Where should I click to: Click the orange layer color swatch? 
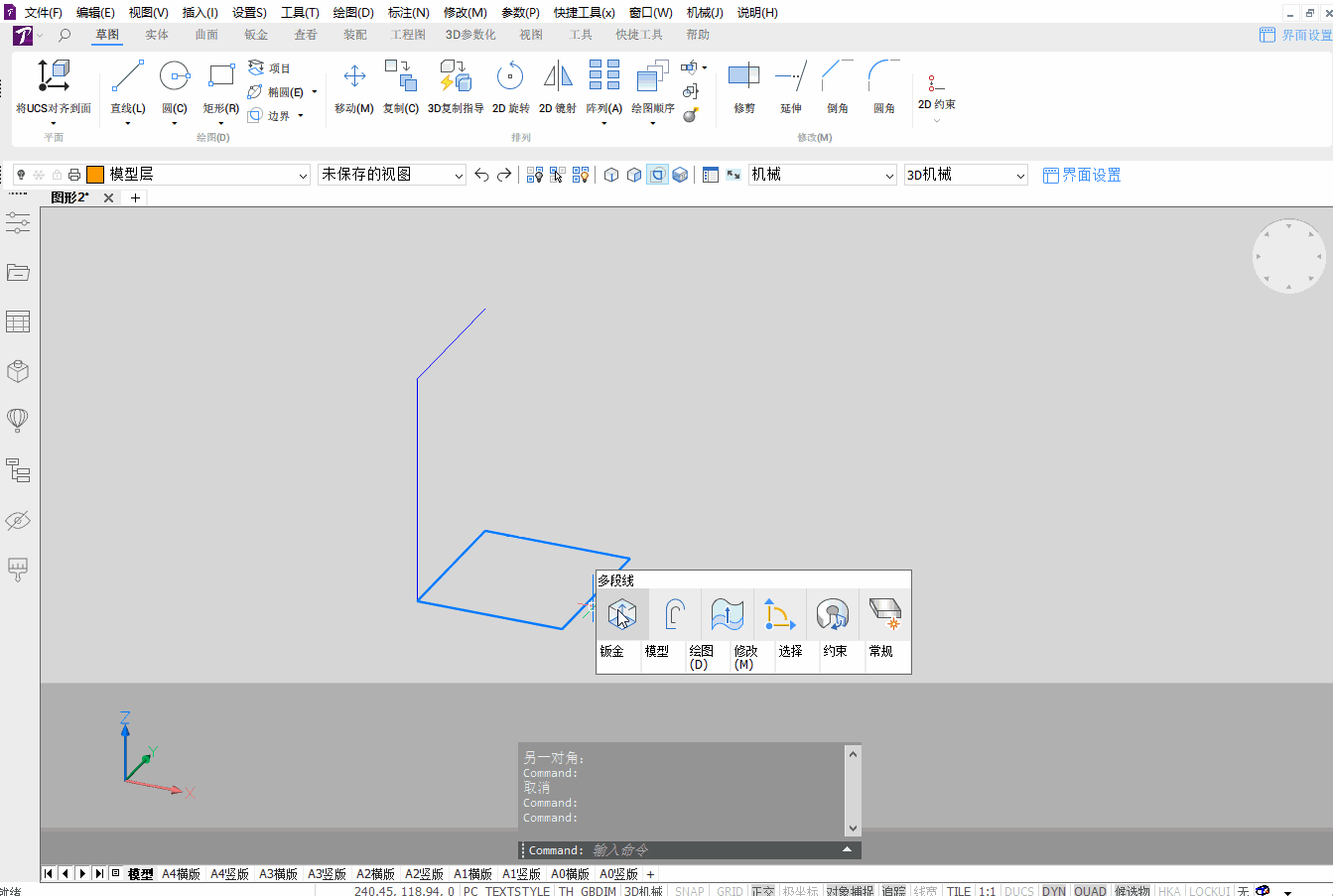[x=95, y=175]
